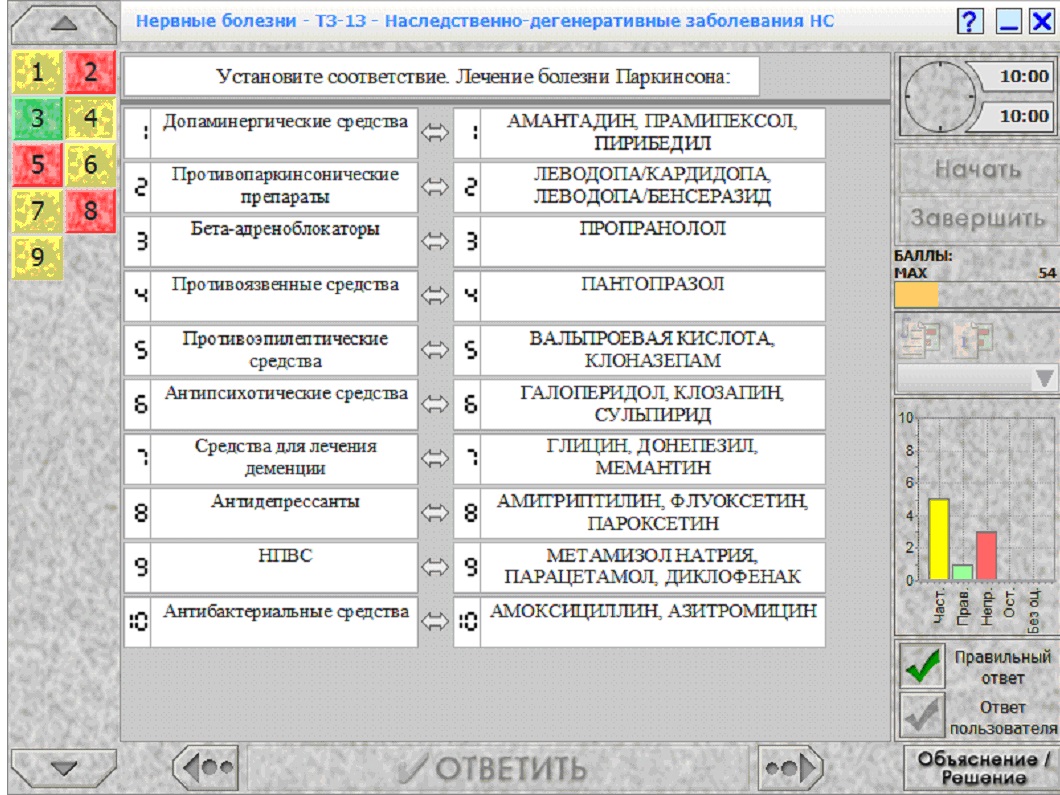Select ВАЛЬПРОЕВАЯ КИСЛОТА answer cell

640,350
